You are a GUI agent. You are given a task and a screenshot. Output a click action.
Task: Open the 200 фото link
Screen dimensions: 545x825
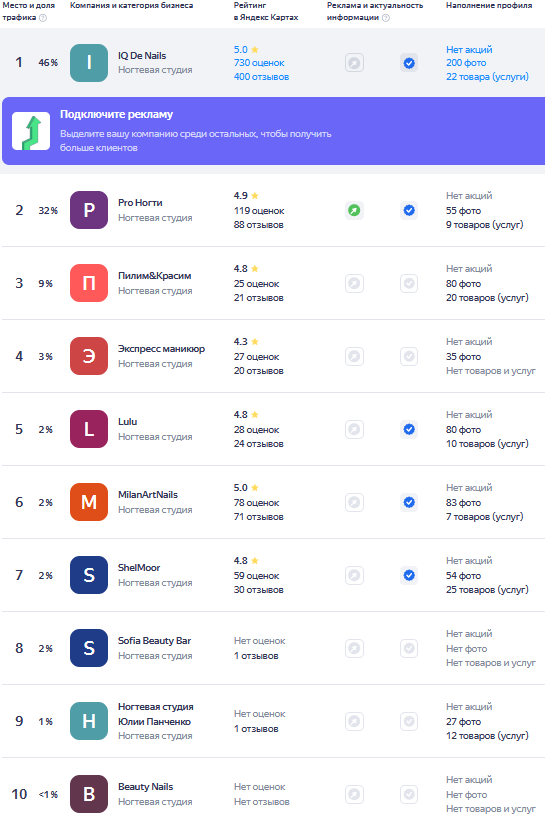tap(466, 63)
